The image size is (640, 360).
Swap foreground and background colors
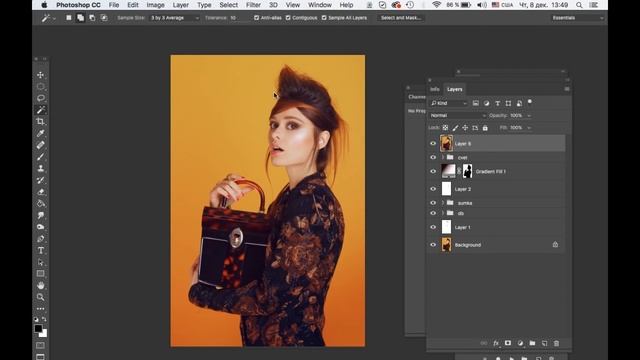tap(44, 319)
